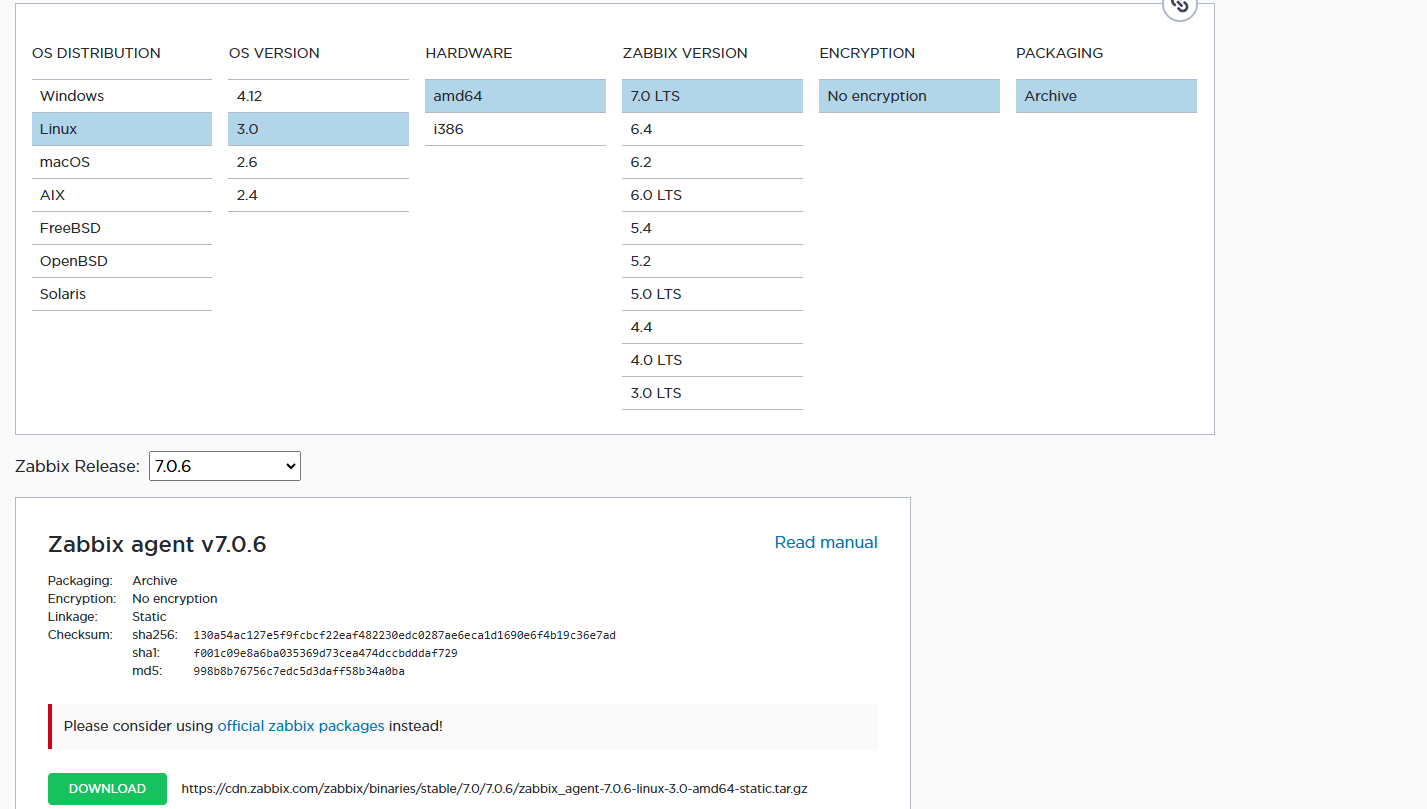Select Archive packaging option
Viewport: 1427px width, 809px height.
click(x=1106, y=96)
